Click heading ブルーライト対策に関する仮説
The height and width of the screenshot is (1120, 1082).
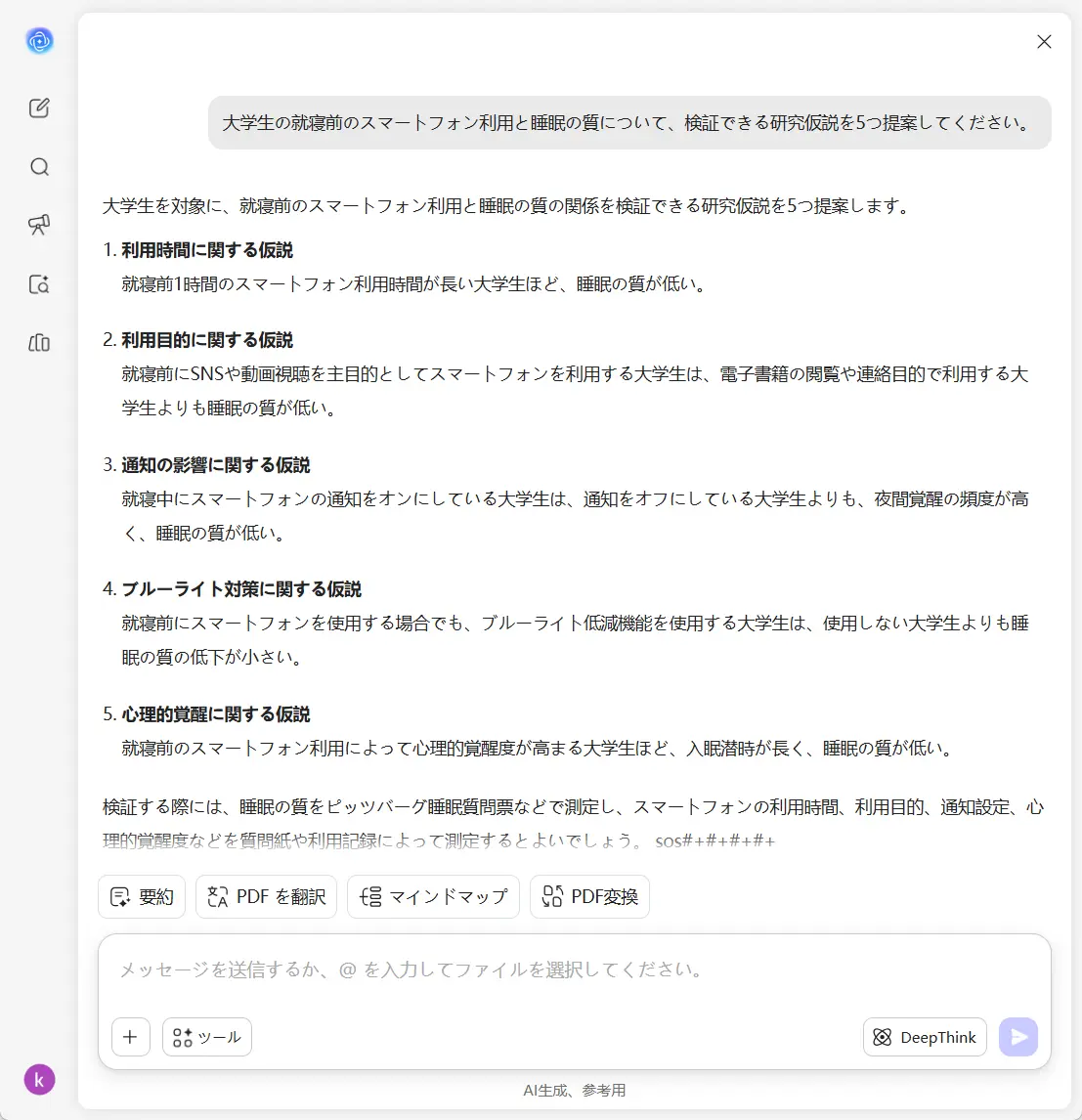point(241,589)
